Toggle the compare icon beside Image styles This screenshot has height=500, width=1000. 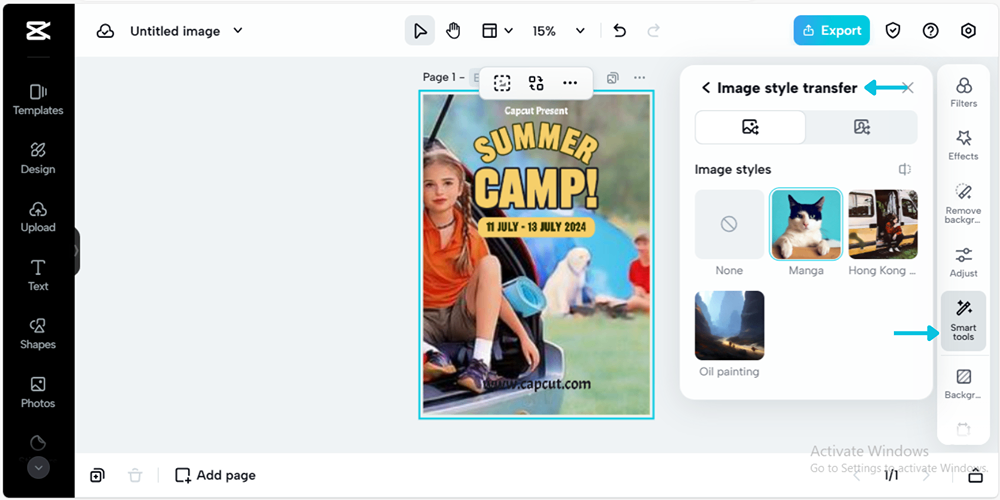[x=904, y=169]
